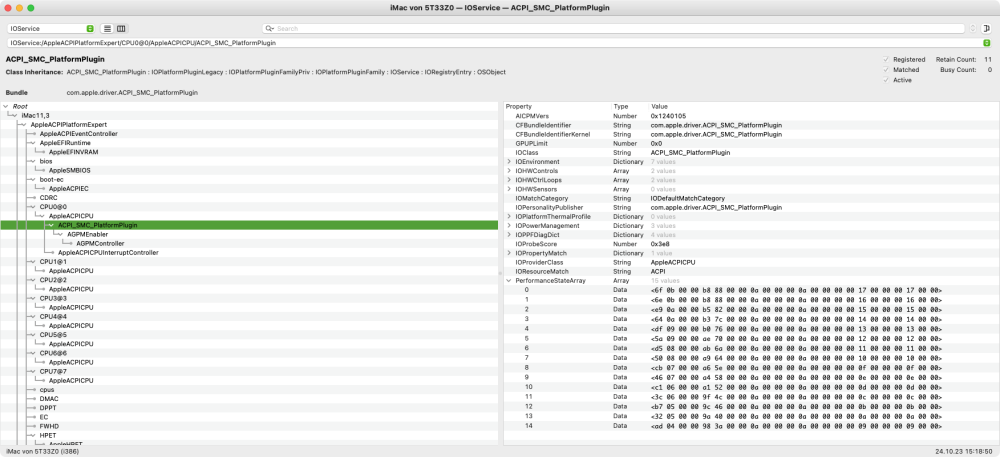Click into the Search field
Screen dimensions: 1000x457
pyautogui.click(x=614, y=29)
